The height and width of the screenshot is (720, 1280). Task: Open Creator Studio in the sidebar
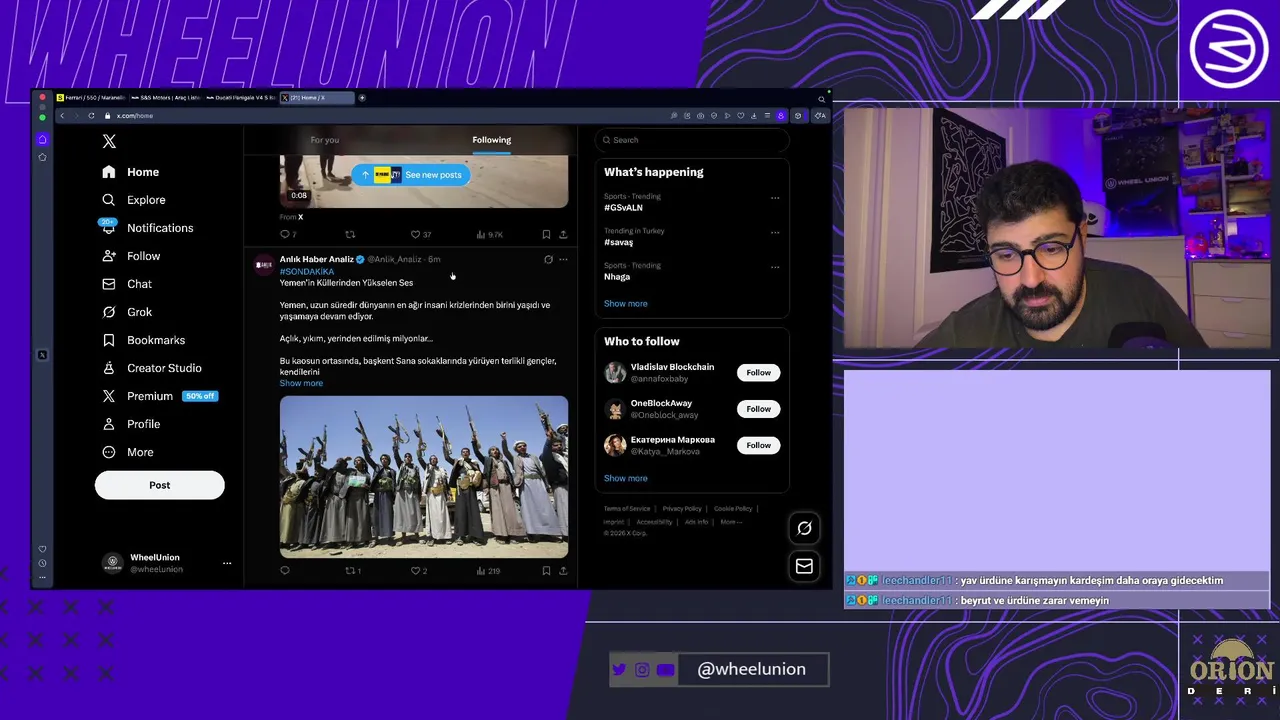152,368
